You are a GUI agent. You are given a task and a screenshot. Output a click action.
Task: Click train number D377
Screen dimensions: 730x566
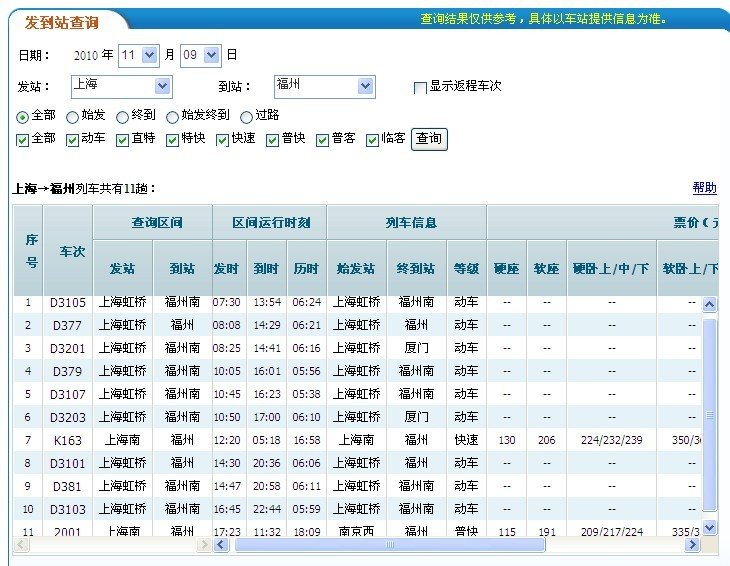pyautogui.click(x=68, y=325)
